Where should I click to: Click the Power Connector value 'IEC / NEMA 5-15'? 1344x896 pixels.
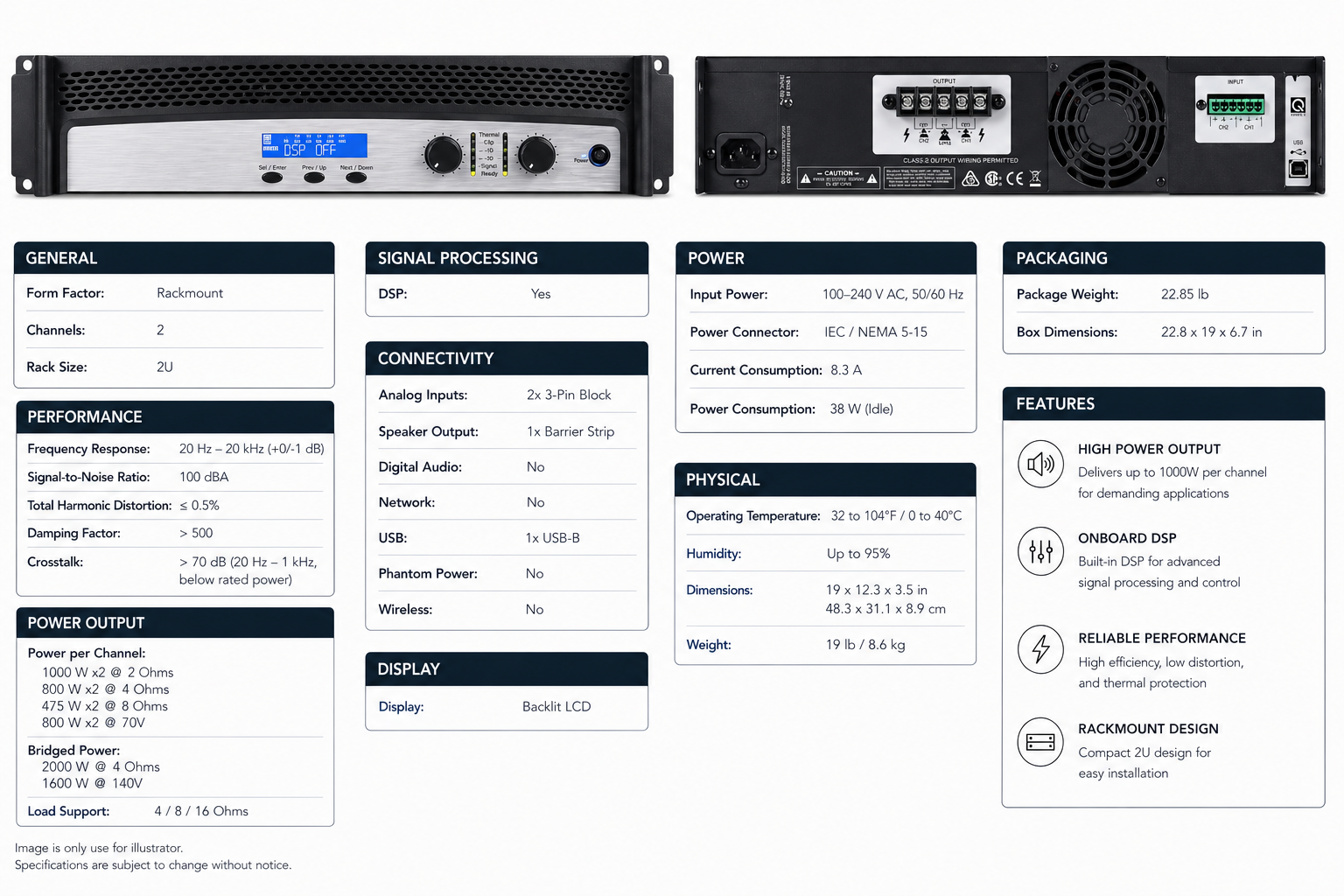pos(876,332)
